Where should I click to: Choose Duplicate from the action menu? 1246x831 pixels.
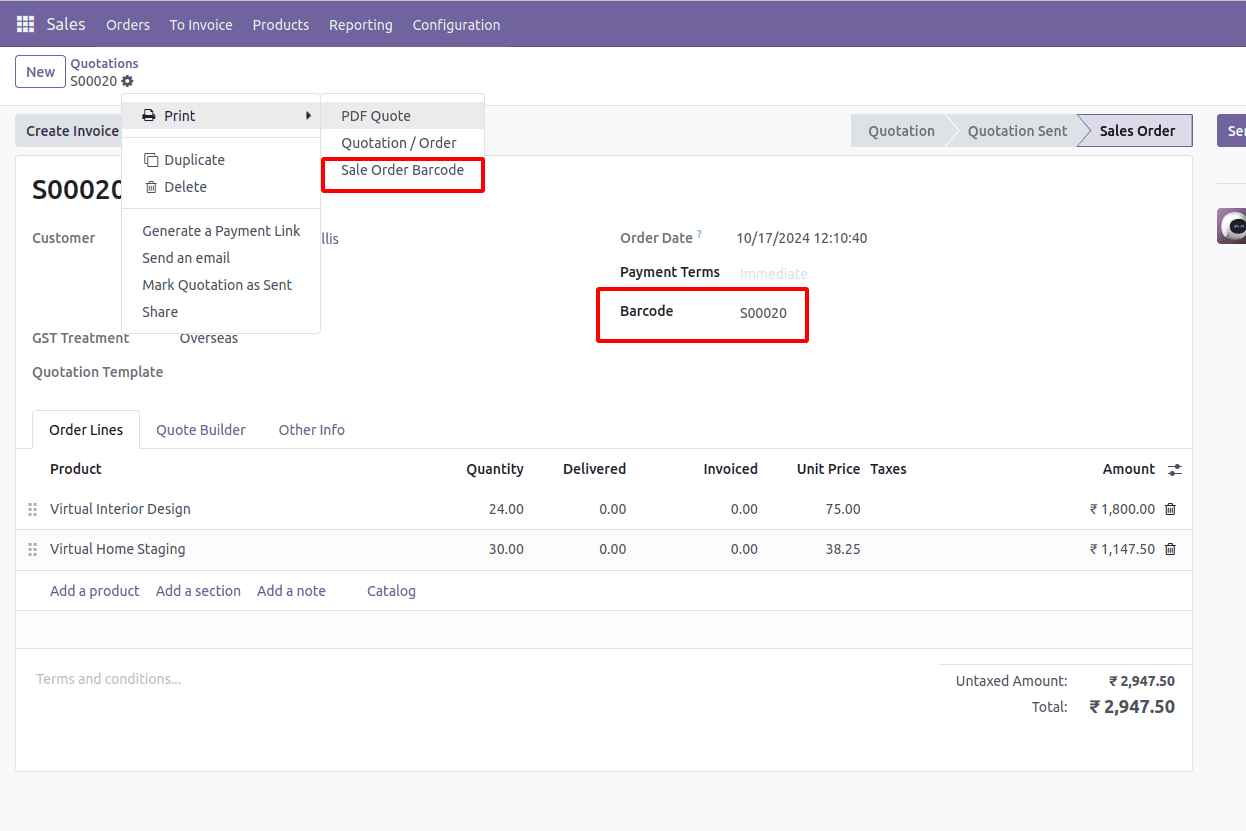[x=194, y=160]
